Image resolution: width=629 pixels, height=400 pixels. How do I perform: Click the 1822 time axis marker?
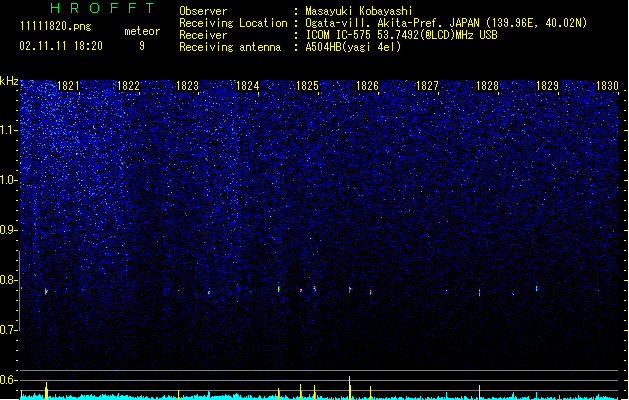pos(128,86)
